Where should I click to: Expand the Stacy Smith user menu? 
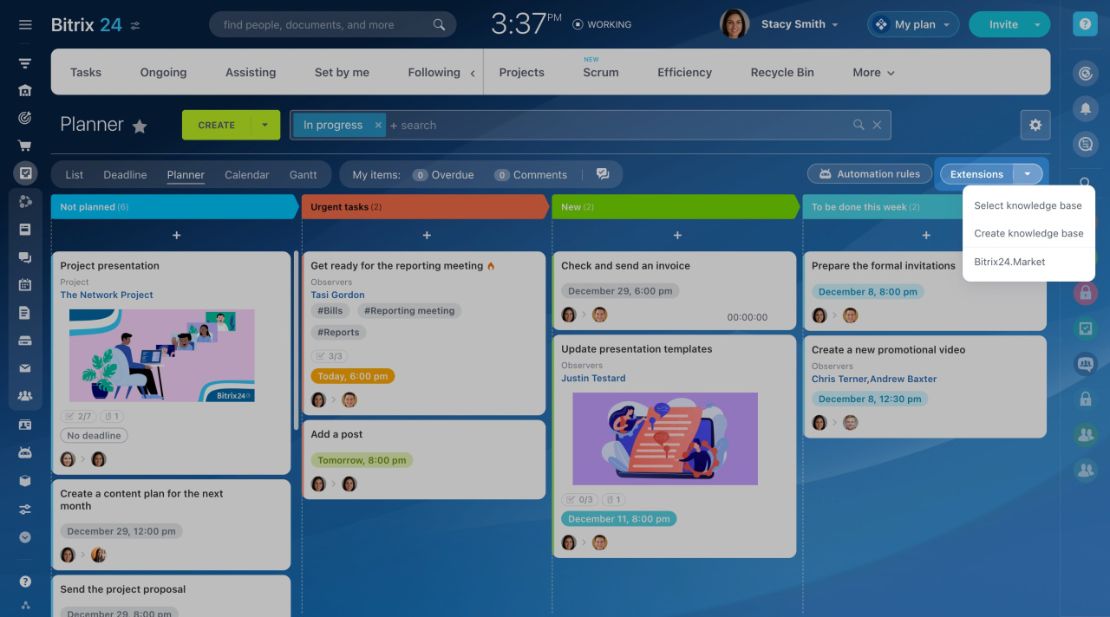pos(800,24)
